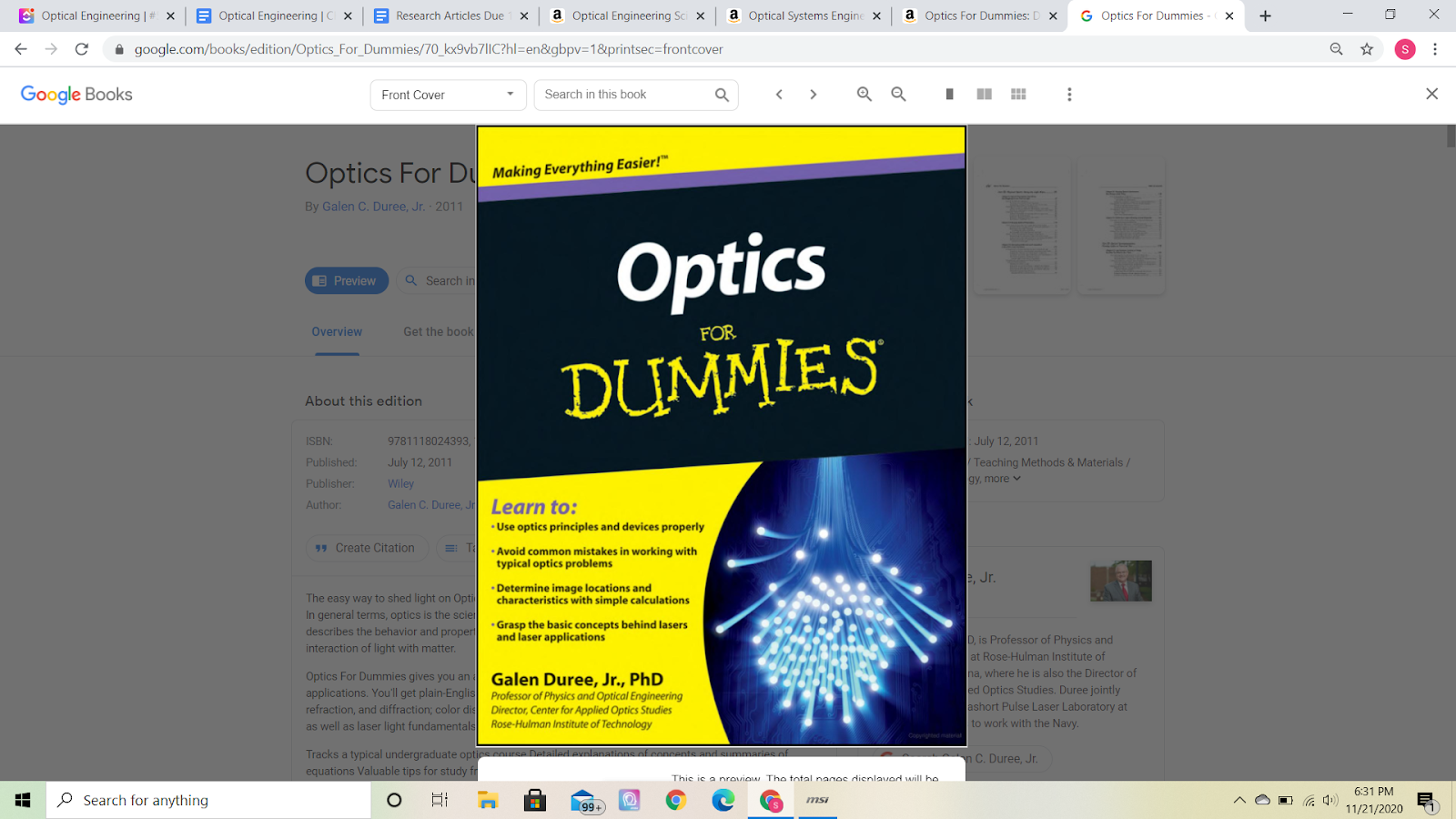Zoom in on the book page
1456x819 pixels.
[864, 95]
